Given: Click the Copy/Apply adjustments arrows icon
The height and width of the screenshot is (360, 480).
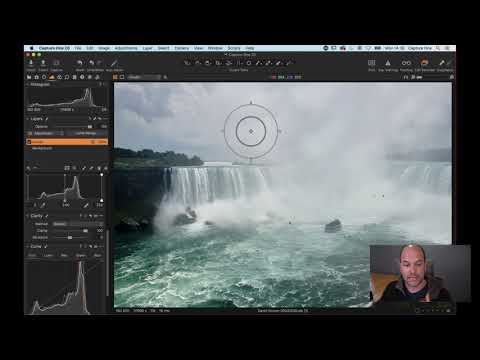Looking at the screenshot, I should pyautogui.click(x=442, y=63).
